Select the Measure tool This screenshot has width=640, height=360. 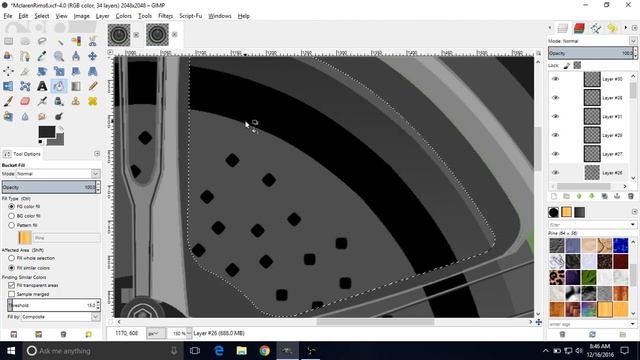[76, 56]
